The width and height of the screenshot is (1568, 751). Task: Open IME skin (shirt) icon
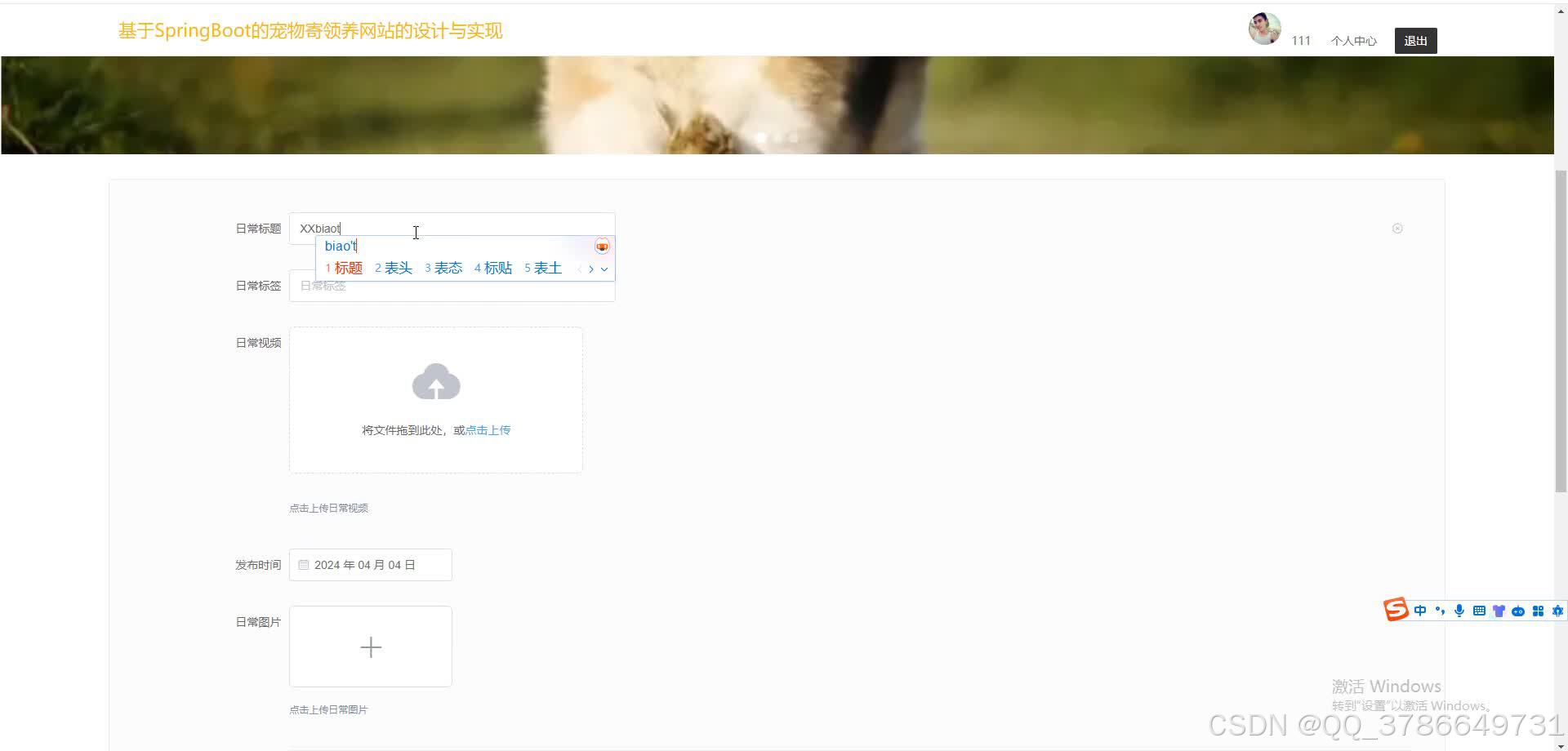pyautogui.click(x=1499, y=611)
